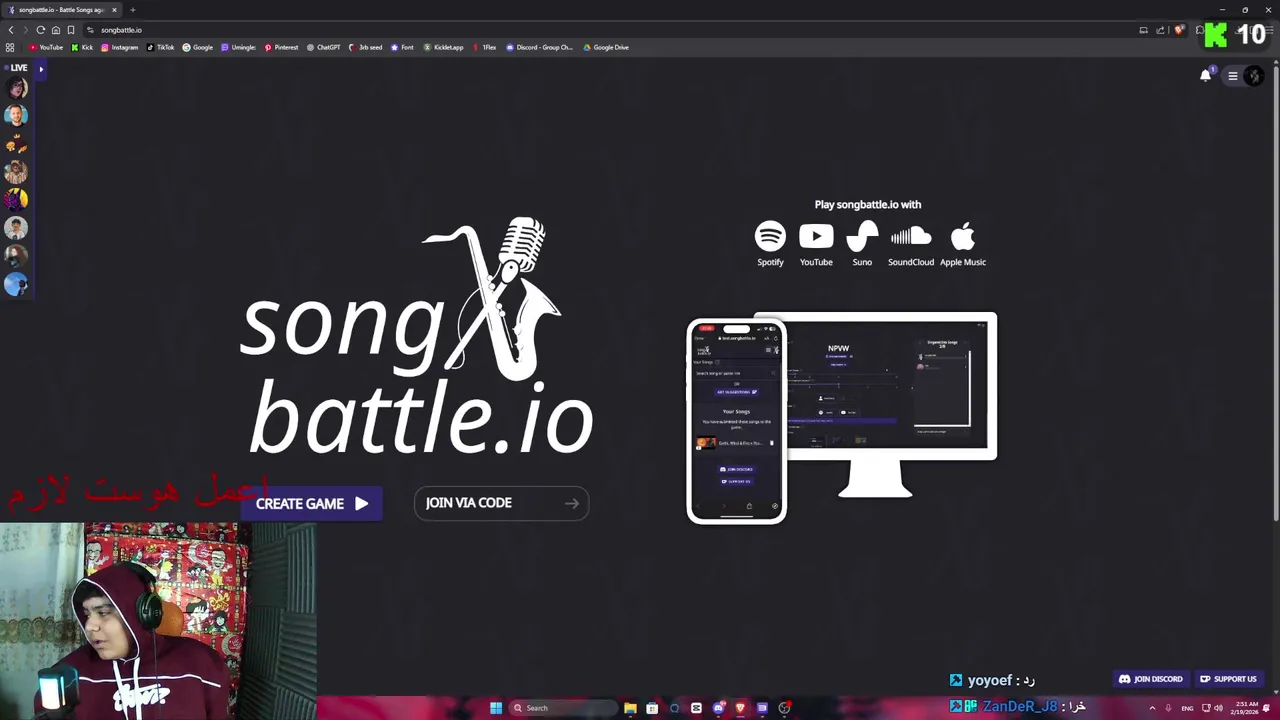This screenshot has height=720, width=1280.
Task: Click the share page icon
Action: click(1160, 30)
